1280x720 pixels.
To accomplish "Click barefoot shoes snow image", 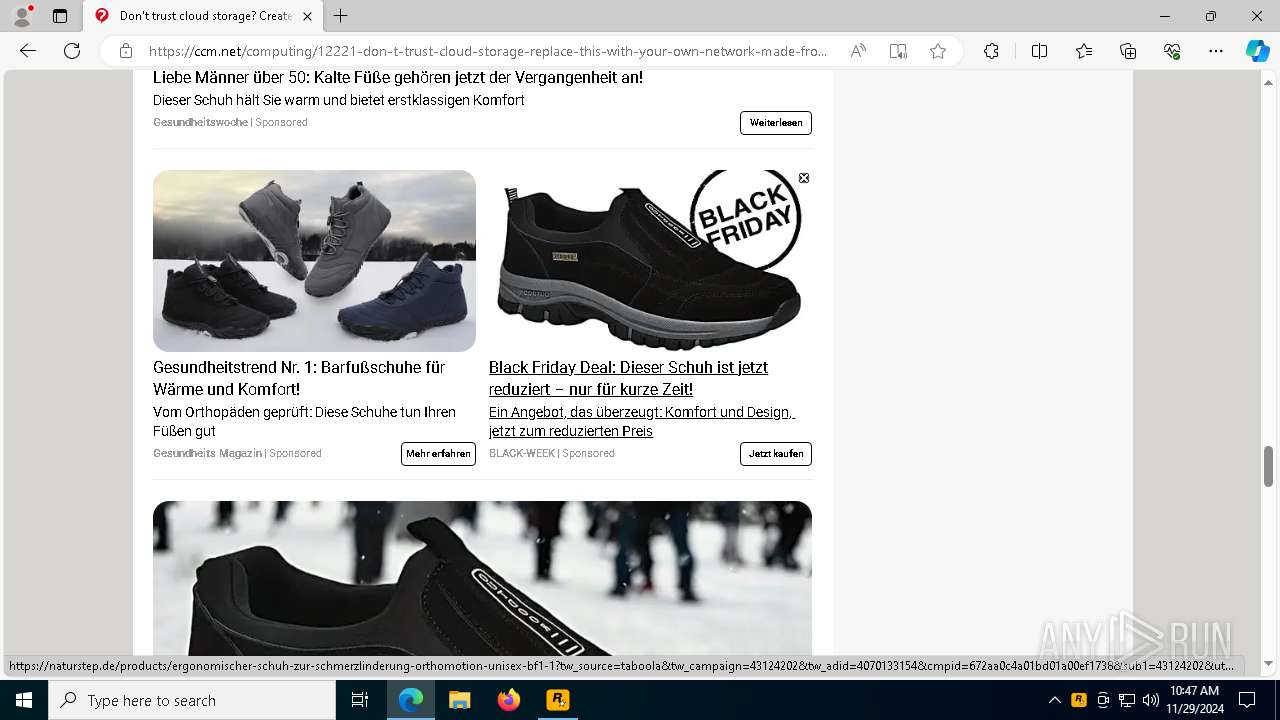I will pyautogui.click(x=314, y=261).
